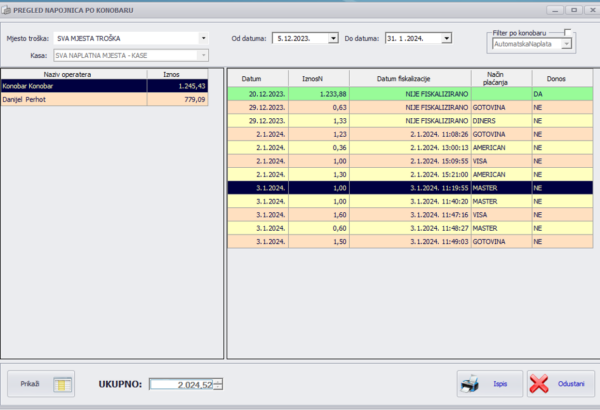The height and width of the screenshot is (410, 600).
Task: Click IznosN cell 0,63
Action: [x=319, y=108]
